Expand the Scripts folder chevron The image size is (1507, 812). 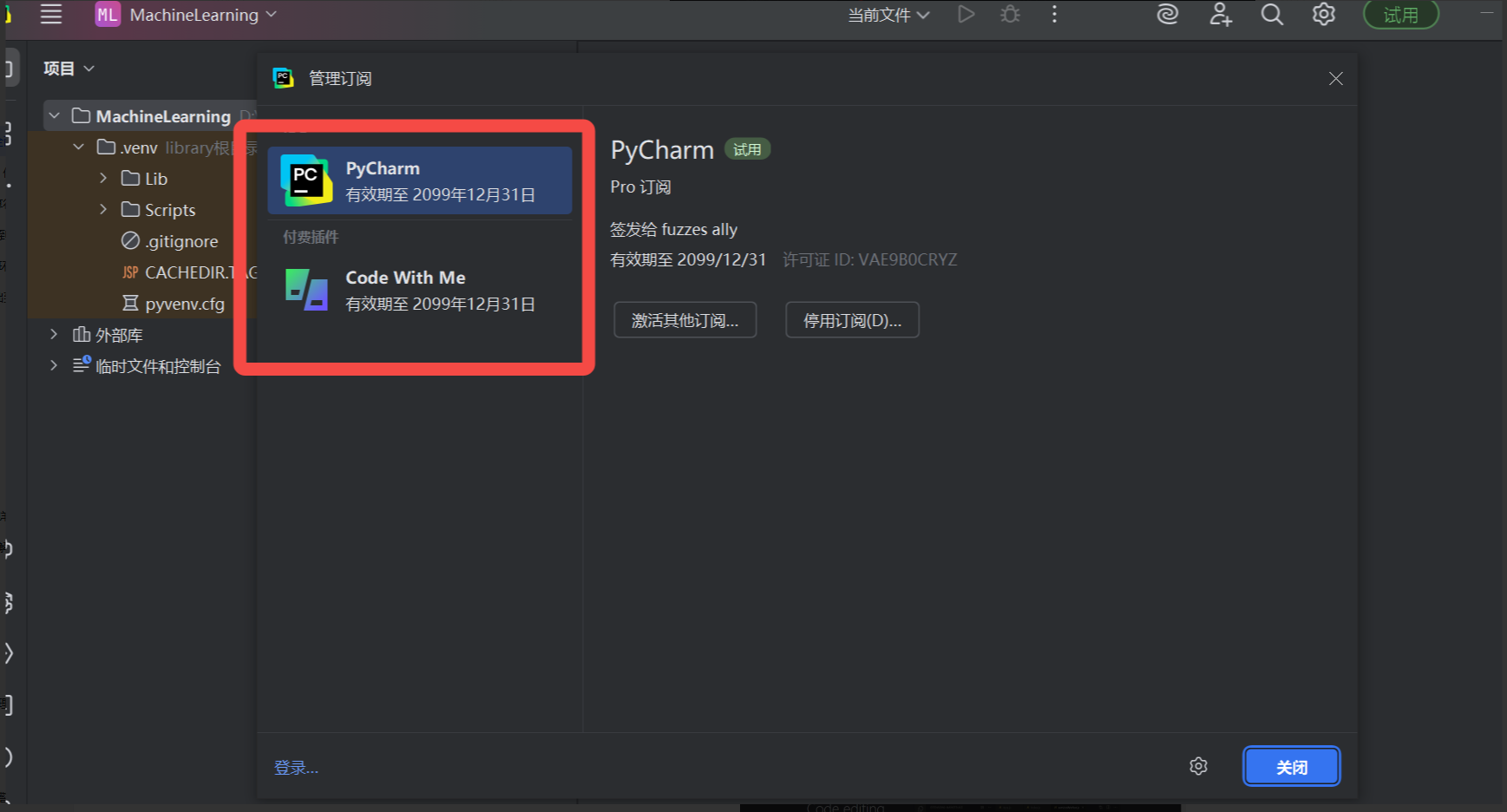click(103, 210)
